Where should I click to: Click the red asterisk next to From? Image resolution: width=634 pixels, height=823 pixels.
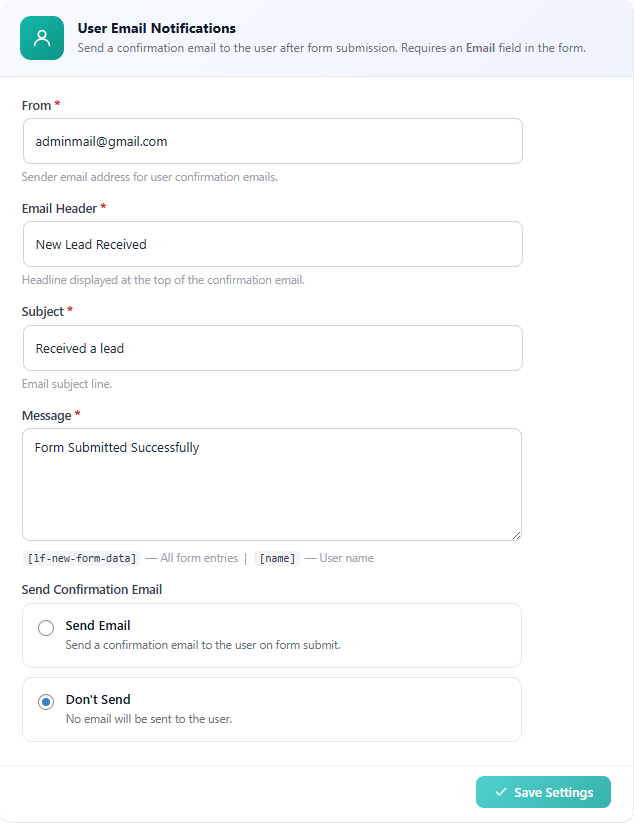point(57,104)
